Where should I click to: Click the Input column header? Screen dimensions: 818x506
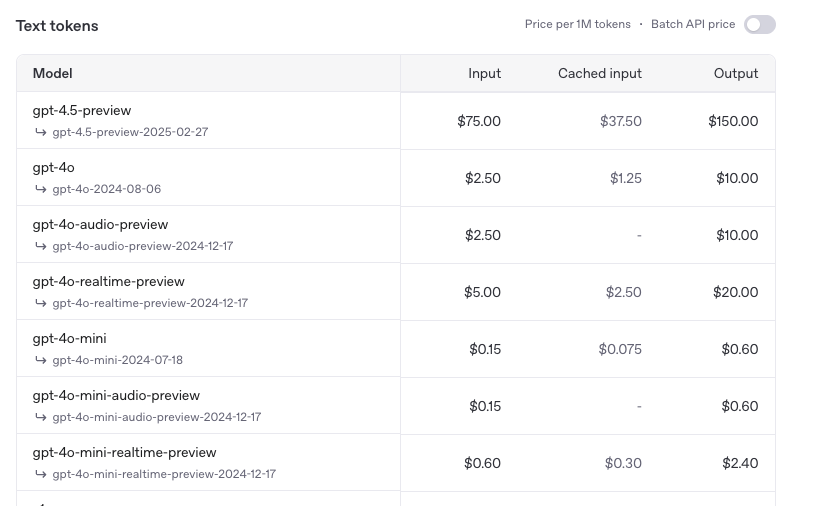pyautogui.click(x=484, y=73)
